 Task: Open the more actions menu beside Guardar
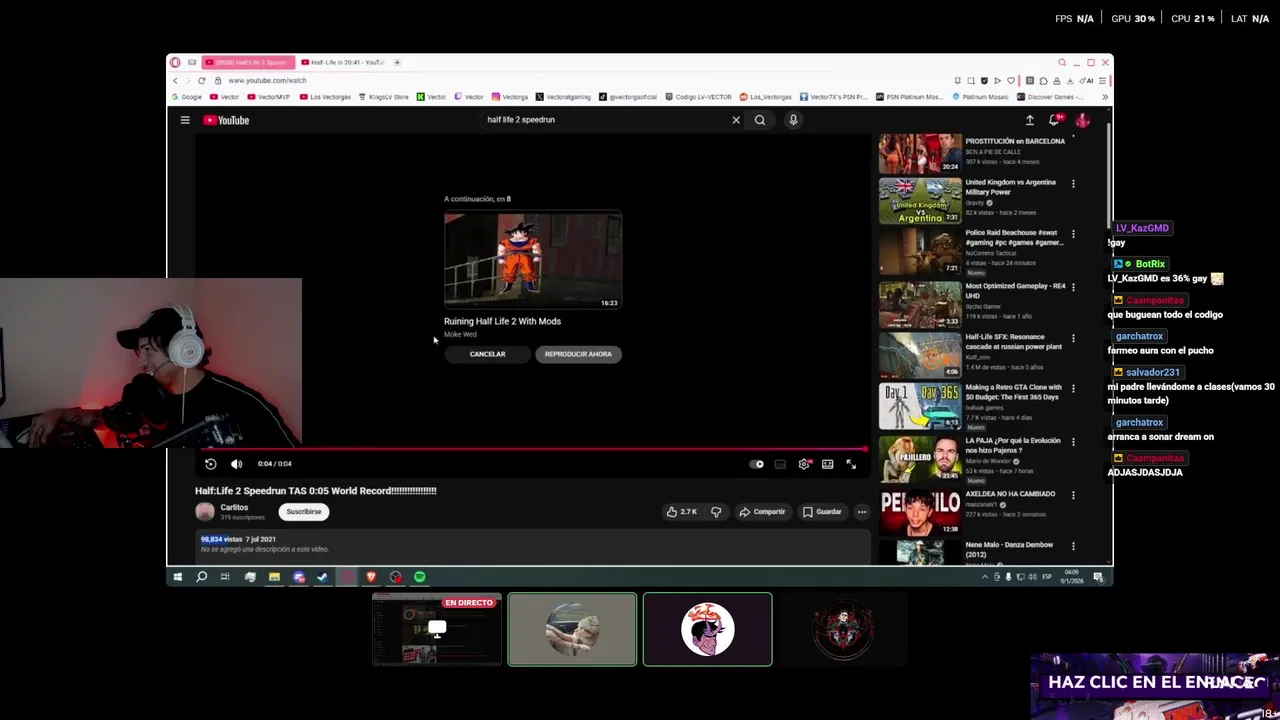click(x=861, y=512)
